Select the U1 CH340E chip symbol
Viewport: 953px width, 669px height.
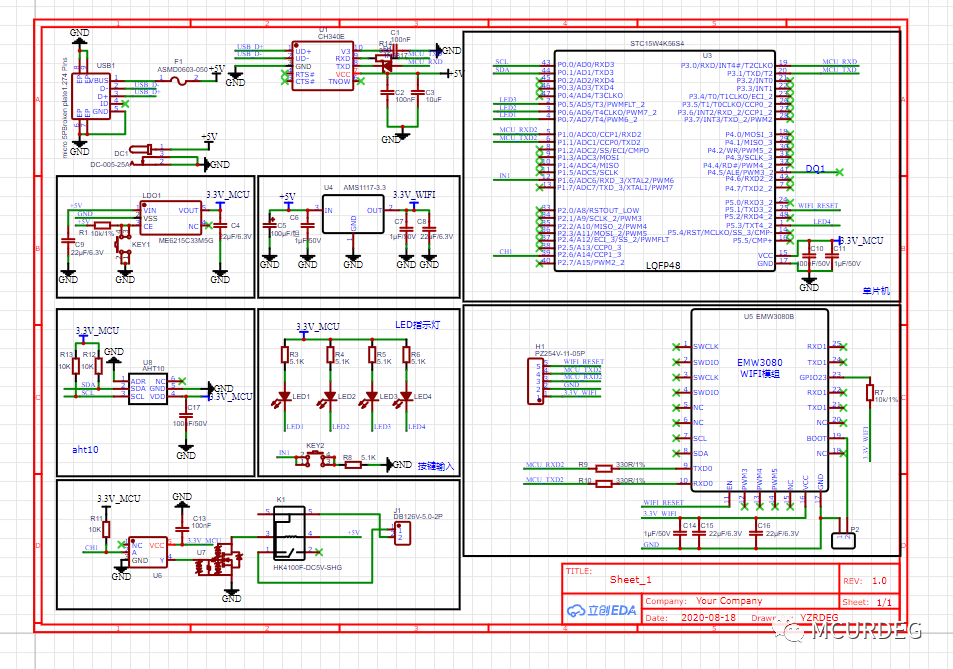(322, 66)
